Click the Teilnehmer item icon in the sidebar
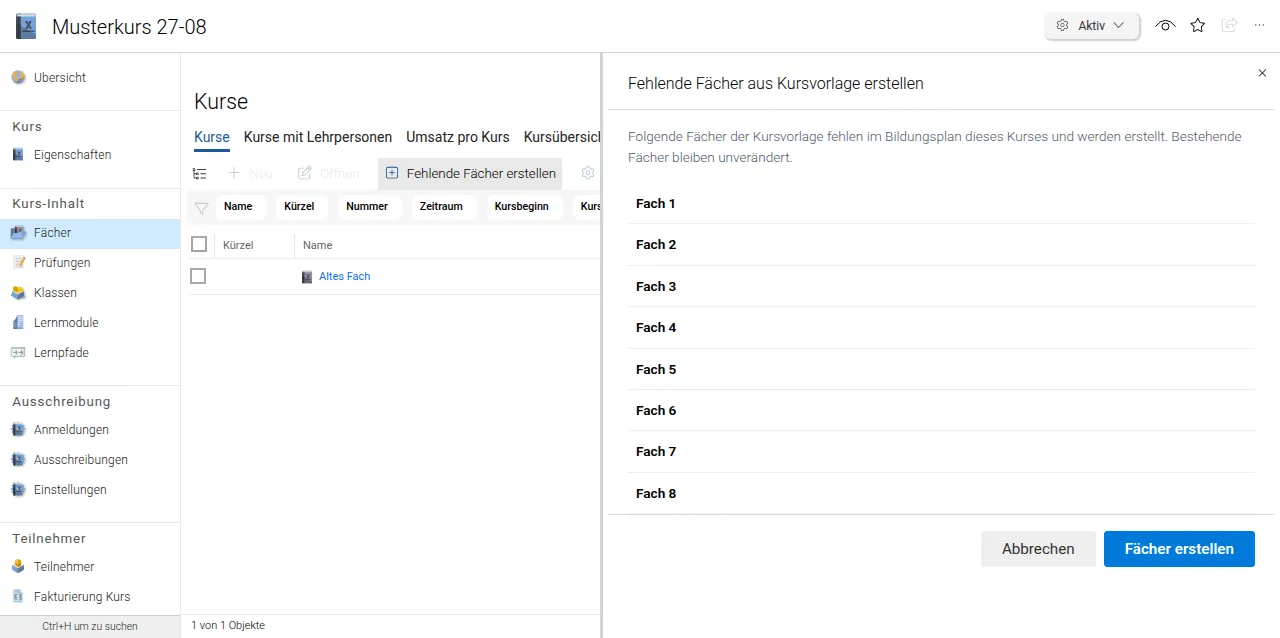This screenshot has height=638, width=1280. [18, 567]
